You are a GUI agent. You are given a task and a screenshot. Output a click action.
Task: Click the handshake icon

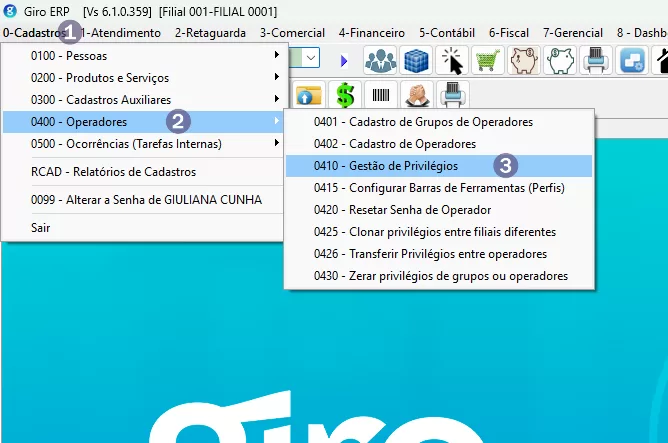pos(417,96)
